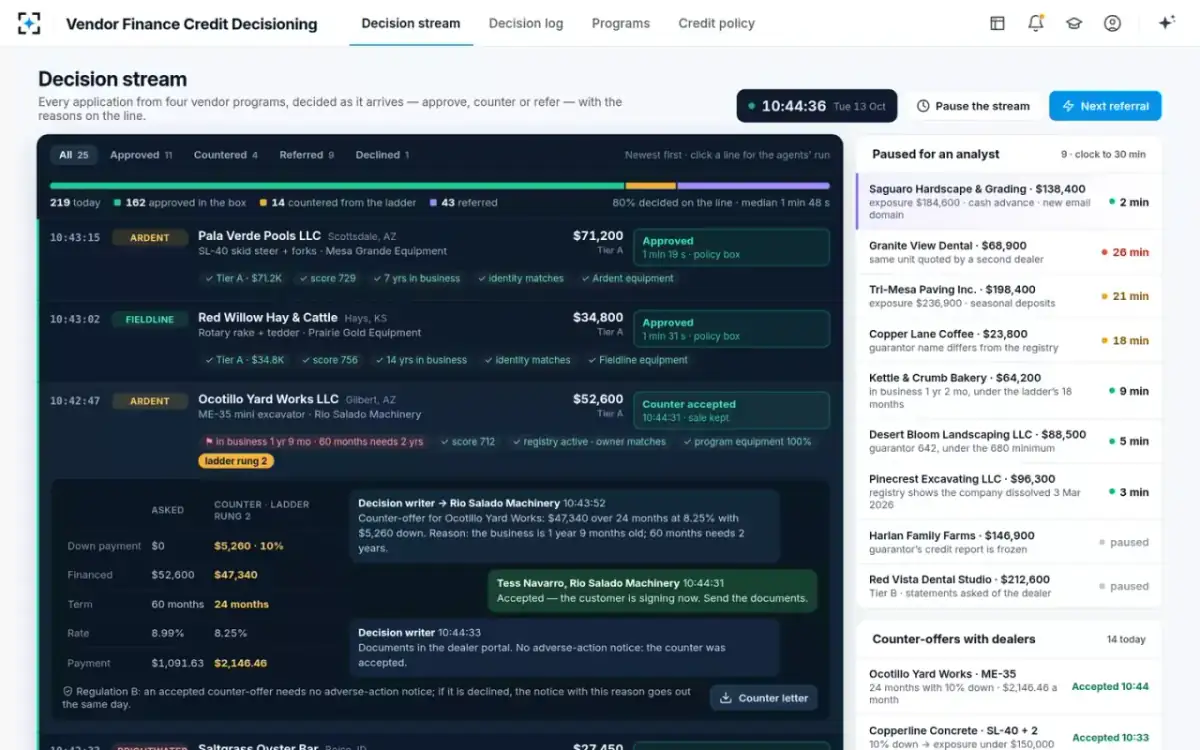Click Red Willow Approved status box
Viewport: 1200px width, 750px height.
click(731, 329)
